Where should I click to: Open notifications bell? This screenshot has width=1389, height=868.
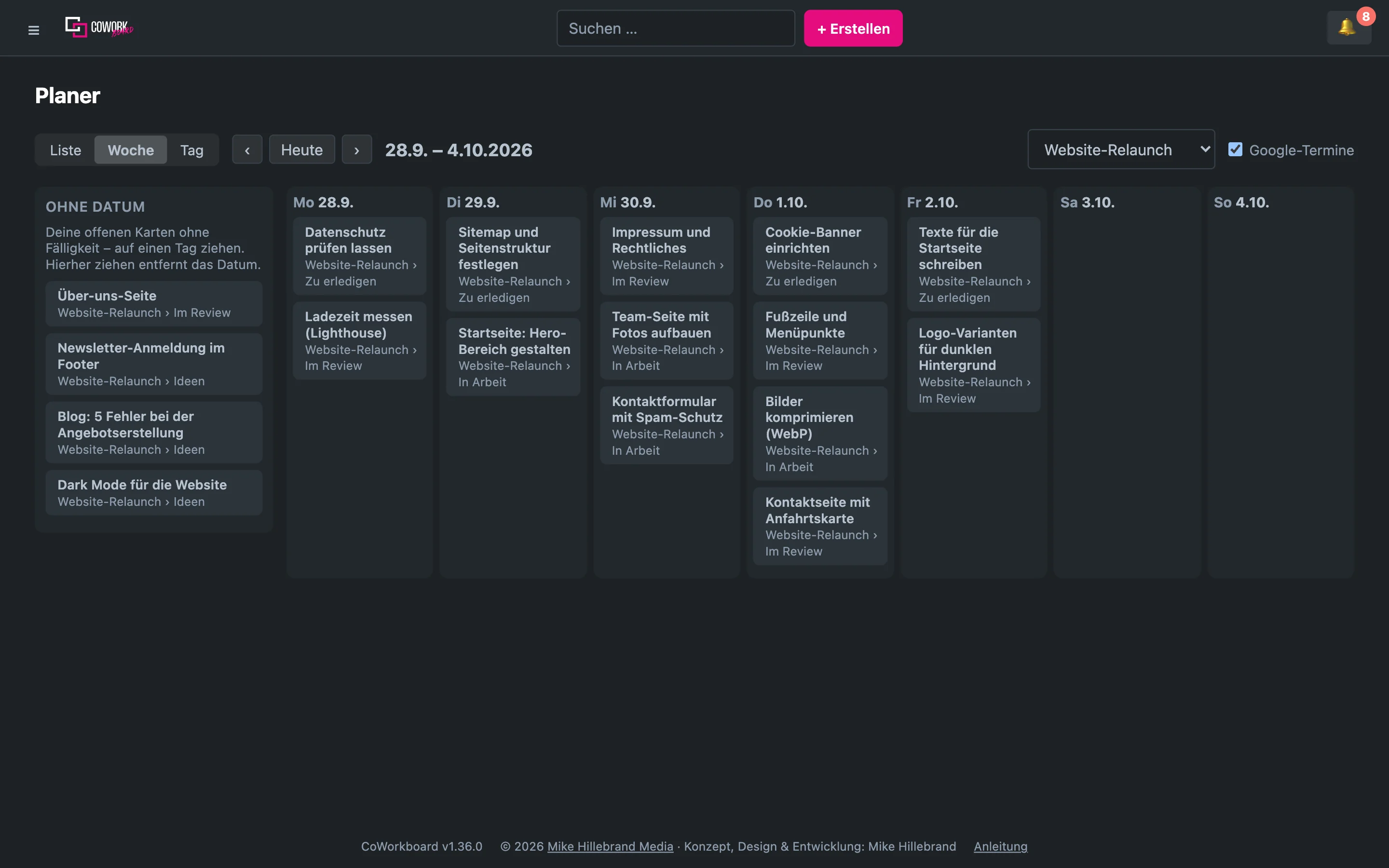click(x=1348, y=27)
